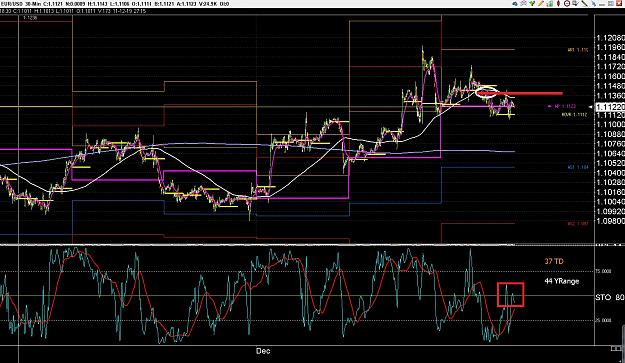The height and width of the screenshot is (363, 625).
Task: Click the blue S1 pivot level label
Action: (578, 167)
